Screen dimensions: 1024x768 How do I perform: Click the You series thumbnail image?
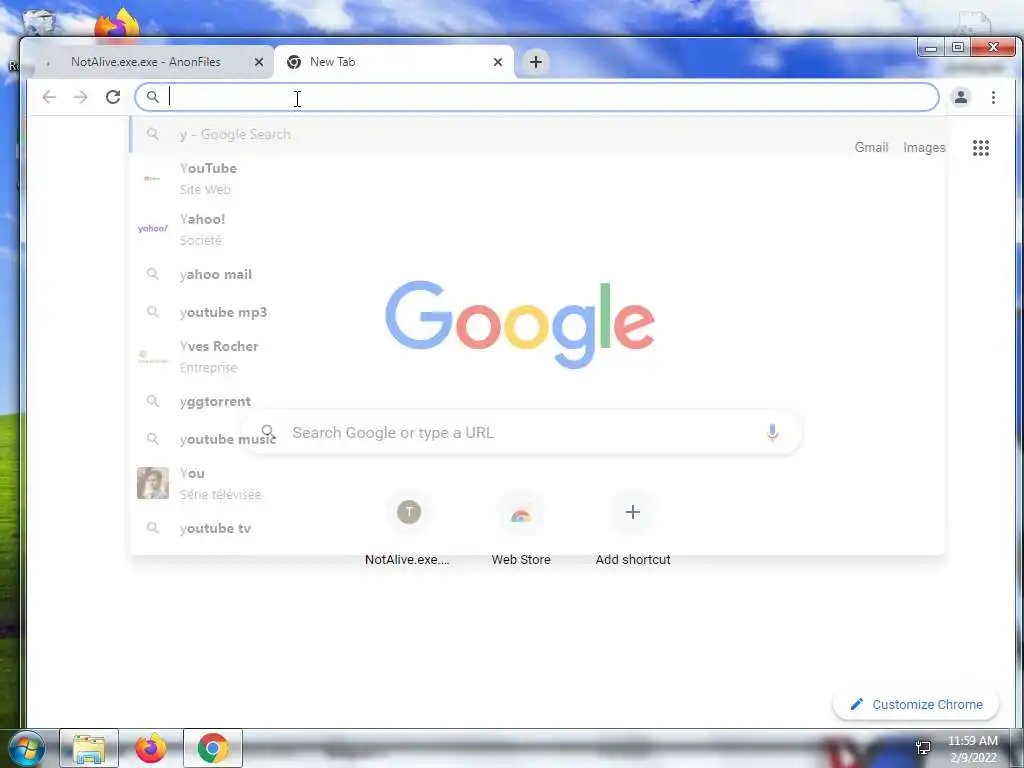[x=153, y=483]
